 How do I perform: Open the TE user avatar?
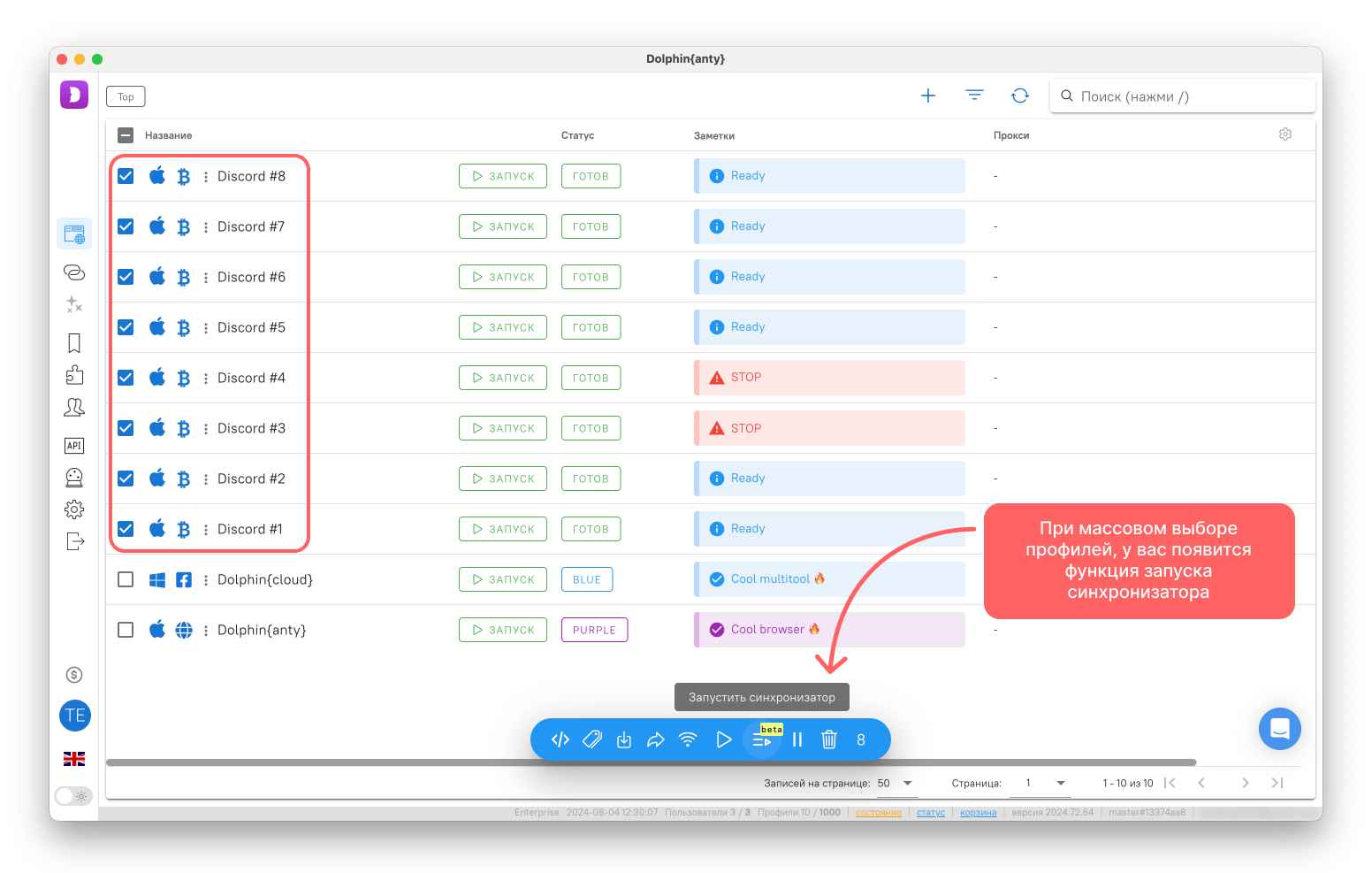75,716
